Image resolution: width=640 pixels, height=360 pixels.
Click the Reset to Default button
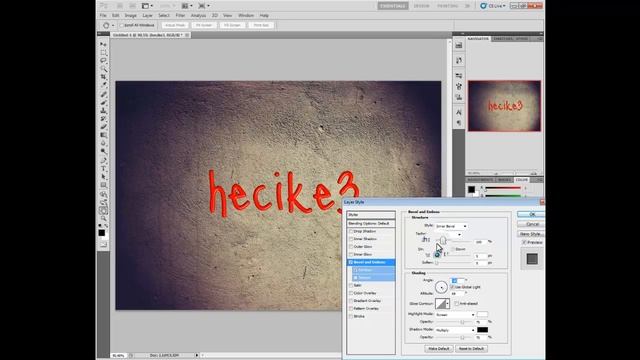click(471, 349)
